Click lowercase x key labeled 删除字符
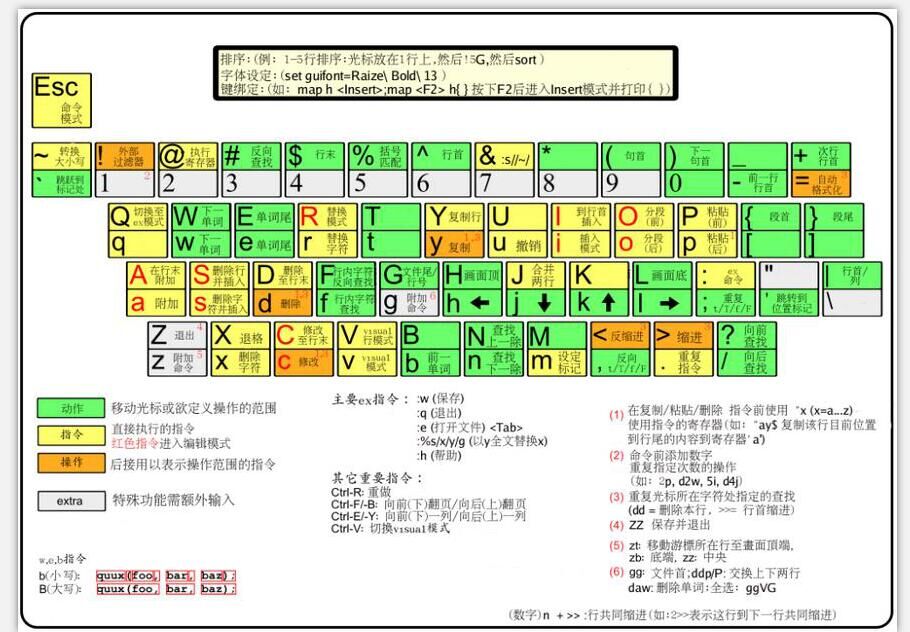The image size is (910, 632). pos(240,363)
